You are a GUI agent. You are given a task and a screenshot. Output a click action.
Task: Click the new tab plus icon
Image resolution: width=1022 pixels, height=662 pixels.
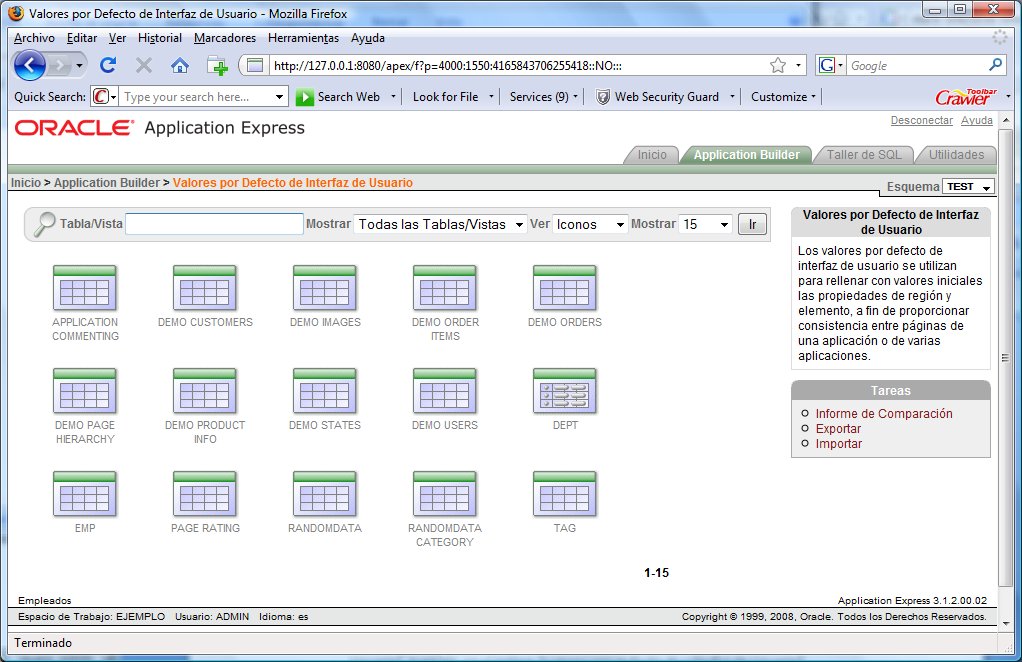(217, 65)
